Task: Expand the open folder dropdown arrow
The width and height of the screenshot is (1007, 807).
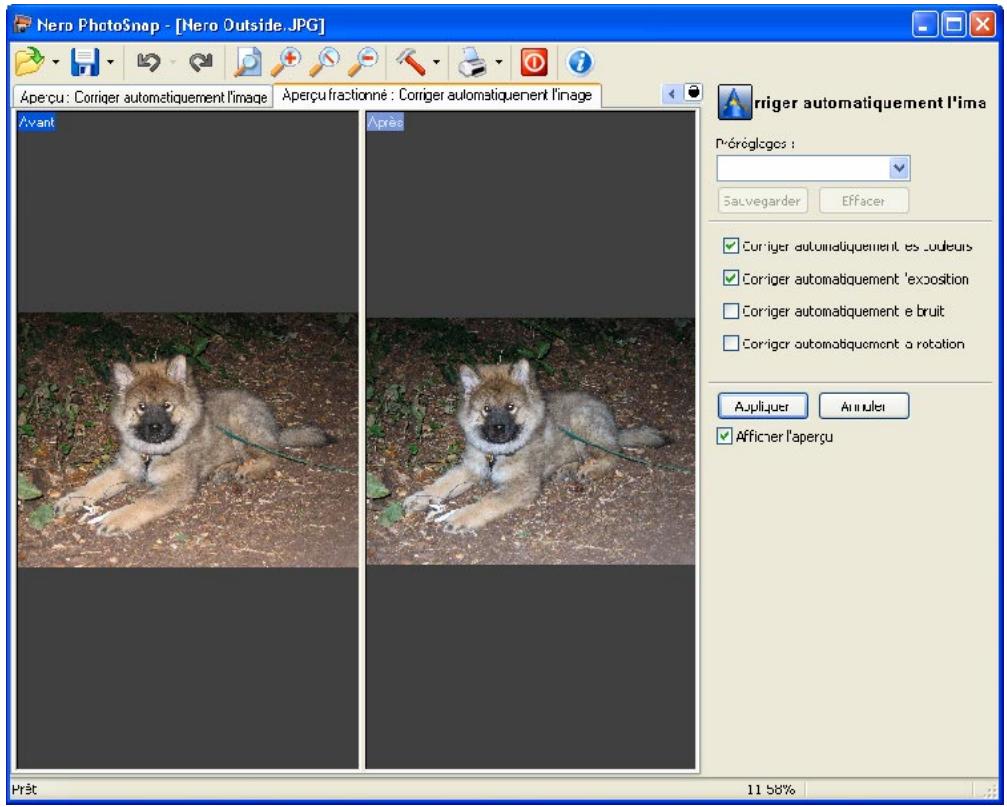Action: [55, 62]
